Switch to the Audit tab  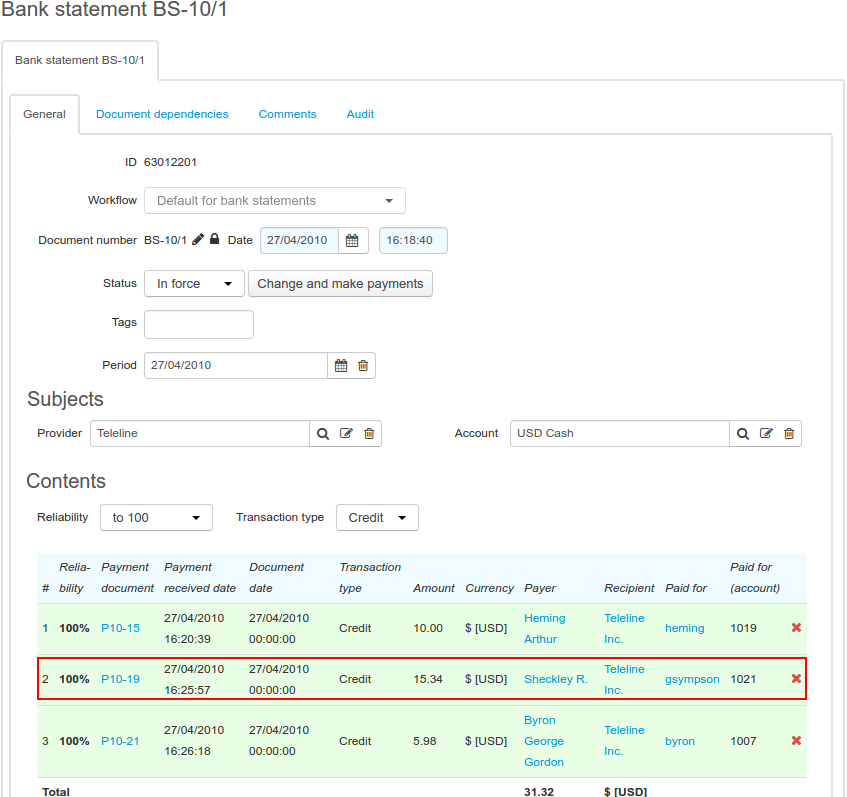pos(360,114)
